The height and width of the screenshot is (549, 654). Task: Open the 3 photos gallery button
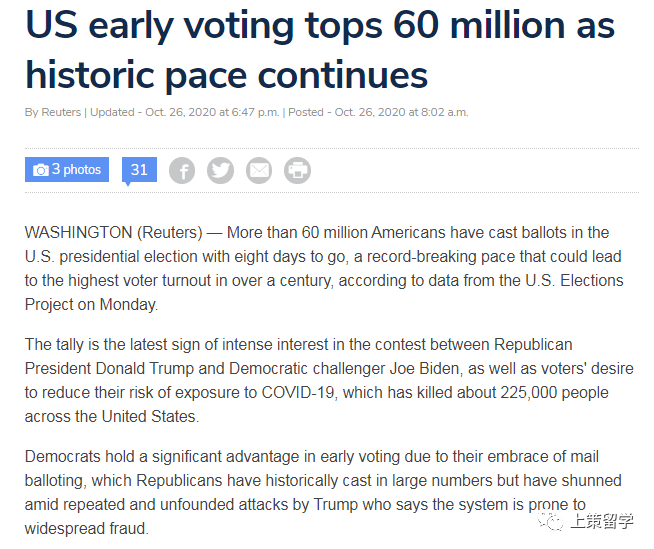pos(67,169)
